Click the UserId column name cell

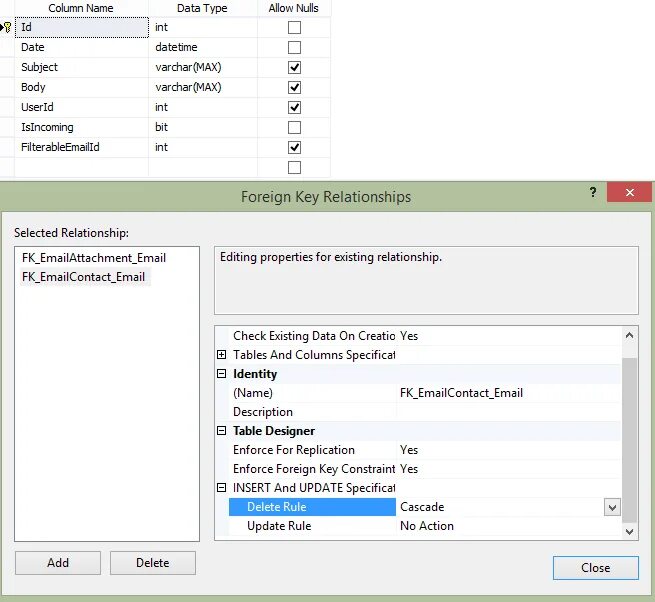81,107
